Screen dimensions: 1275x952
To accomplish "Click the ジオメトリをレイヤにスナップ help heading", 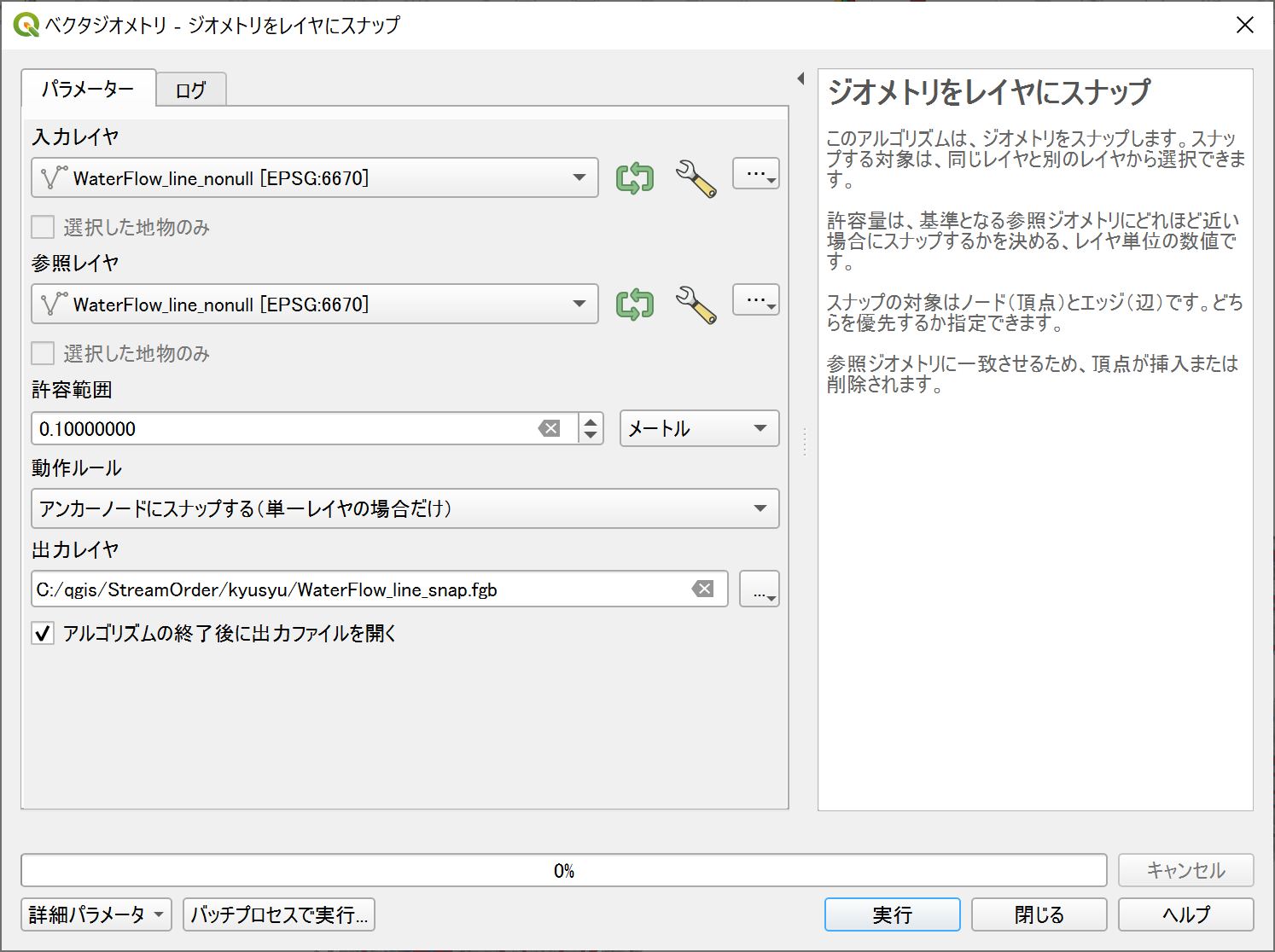I will 989,91.
